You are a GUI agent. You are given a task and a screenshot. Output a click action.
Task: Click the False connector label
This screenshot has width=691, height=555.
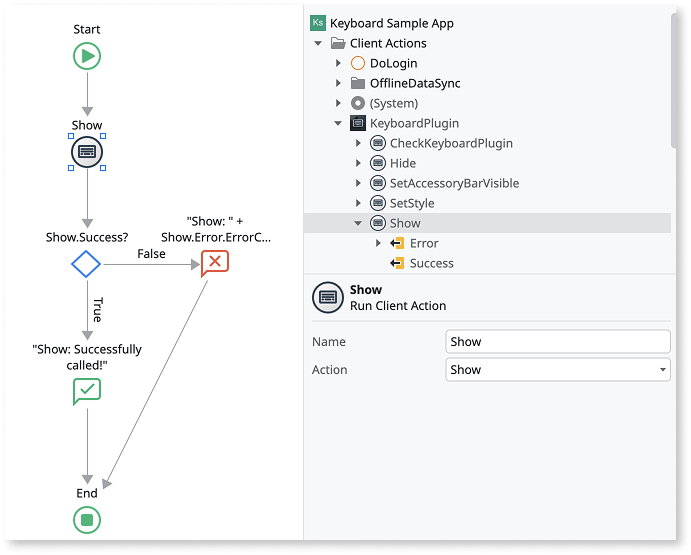click(x=151, y=254)
